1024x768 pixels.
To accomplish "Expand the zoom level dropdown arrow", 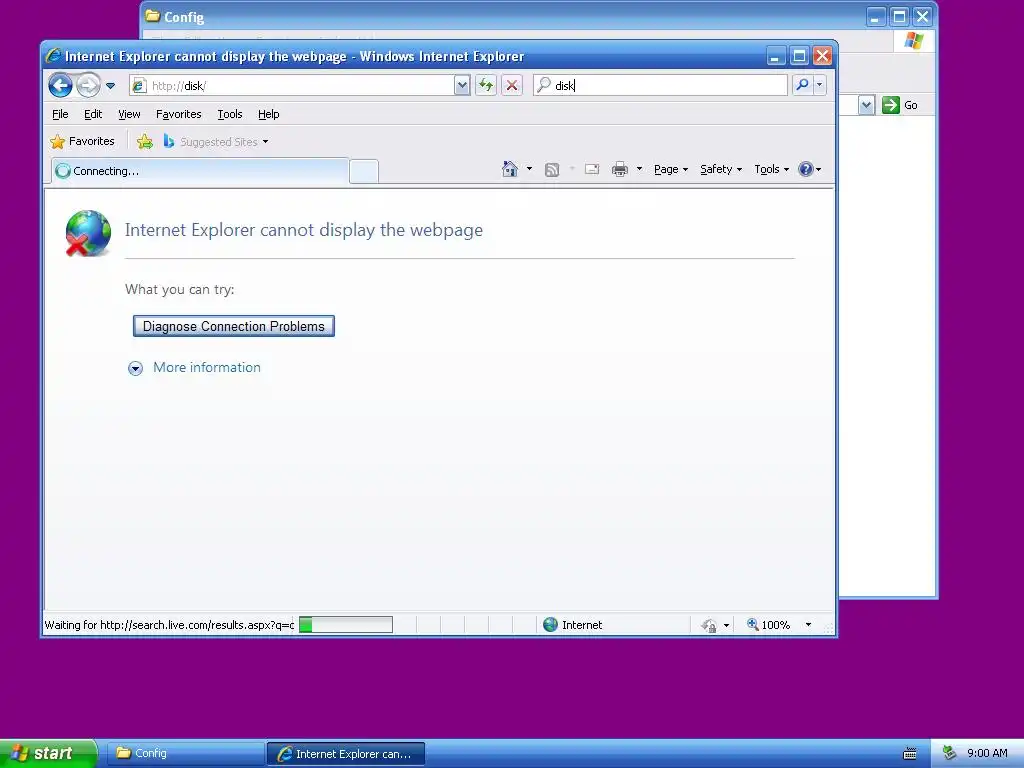I will (x=808, y=625).
